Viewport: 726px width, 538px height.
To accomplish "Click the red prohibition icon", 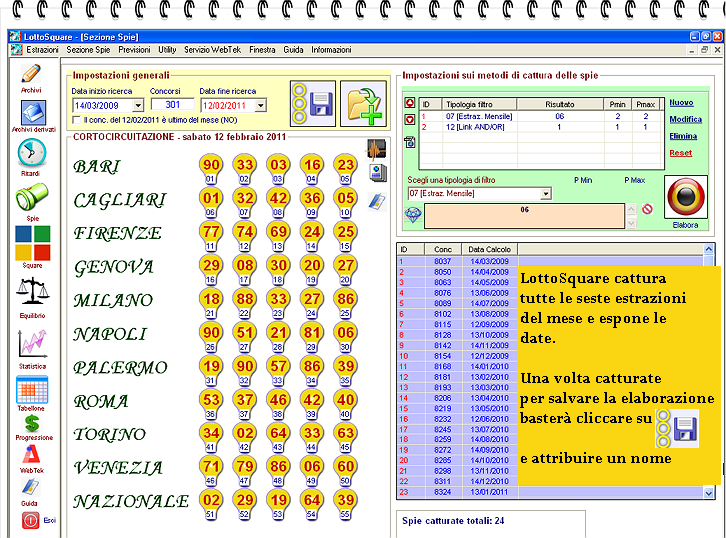I will [647, 209].
